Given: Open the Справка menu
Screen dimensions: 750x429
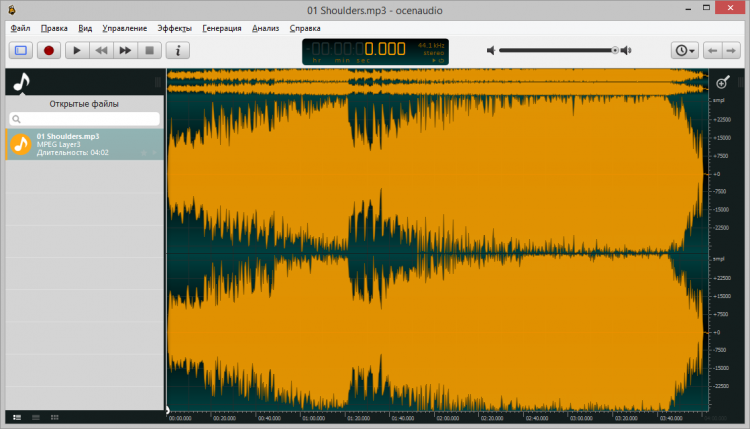Looking at the screenshot, I should pos(305,28).
